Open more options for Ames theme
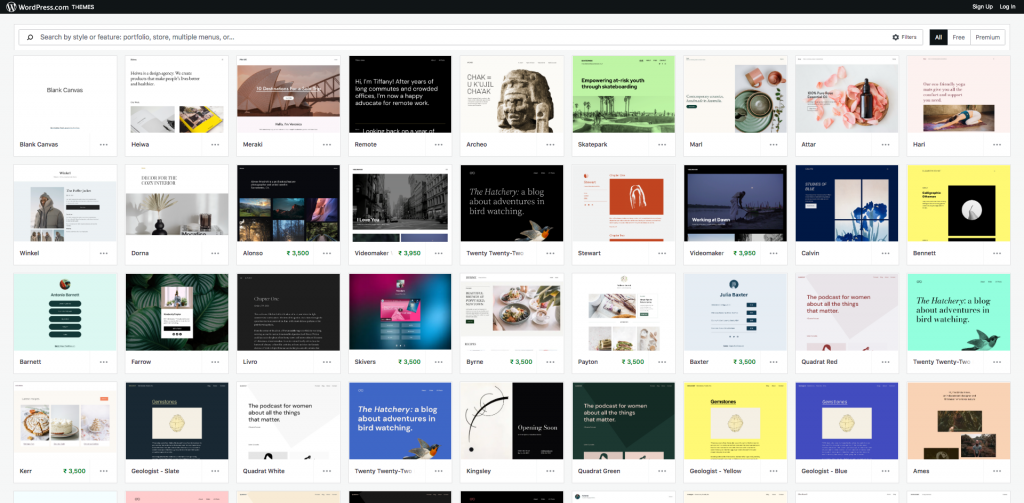 tap(997, 471)
